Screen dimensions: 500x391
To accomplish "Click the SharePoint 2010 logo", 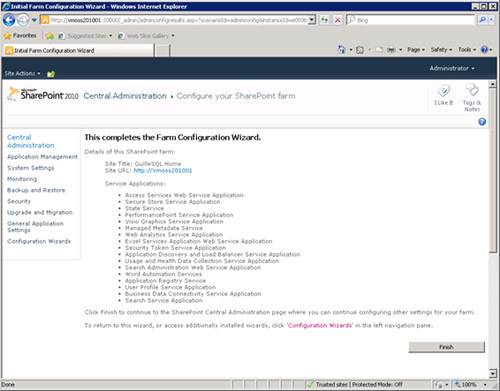I will point(43,94).
